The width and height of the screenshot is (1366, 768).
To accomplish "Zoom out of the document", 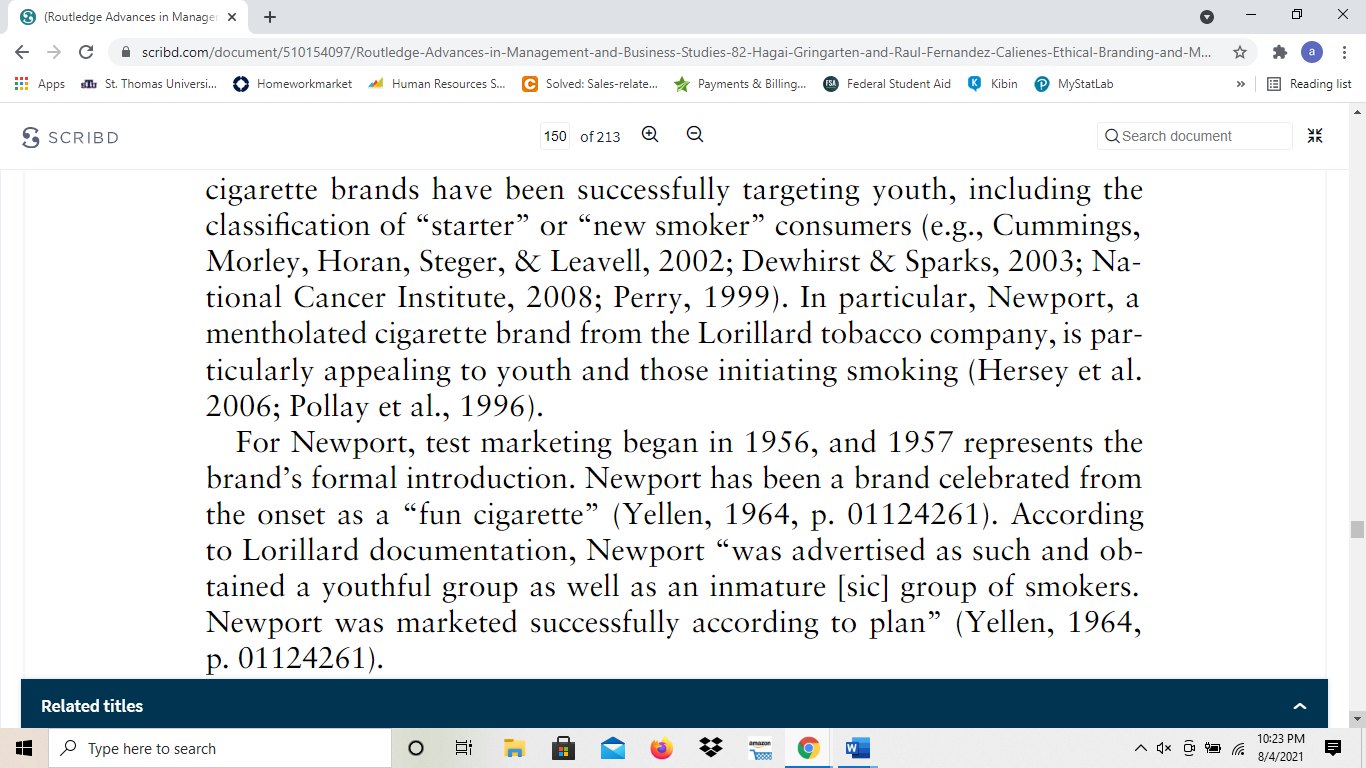I will 695,135.
